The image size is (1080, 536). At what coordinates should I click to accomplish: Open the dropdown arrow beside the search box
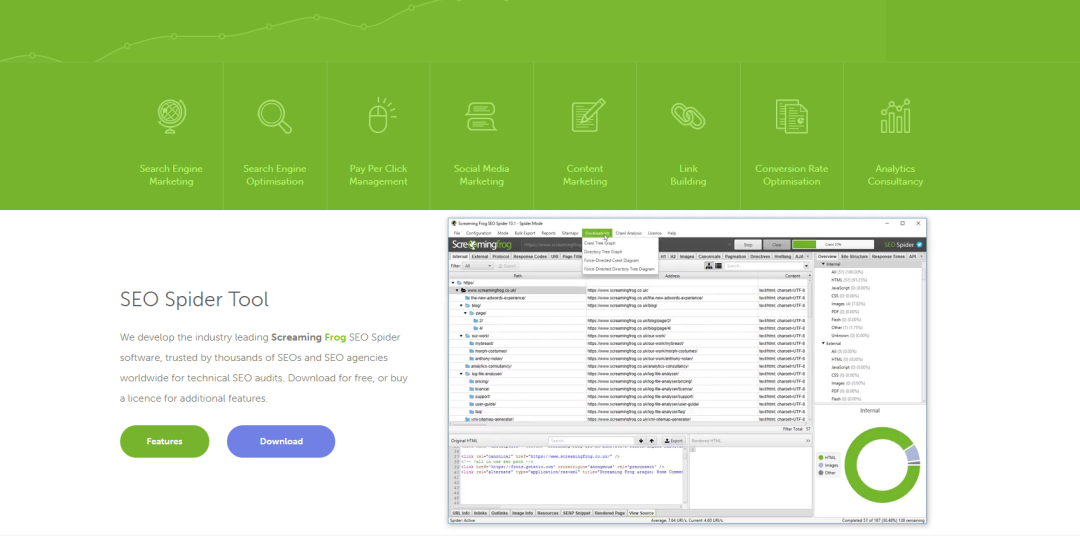(x=807, y=266)
